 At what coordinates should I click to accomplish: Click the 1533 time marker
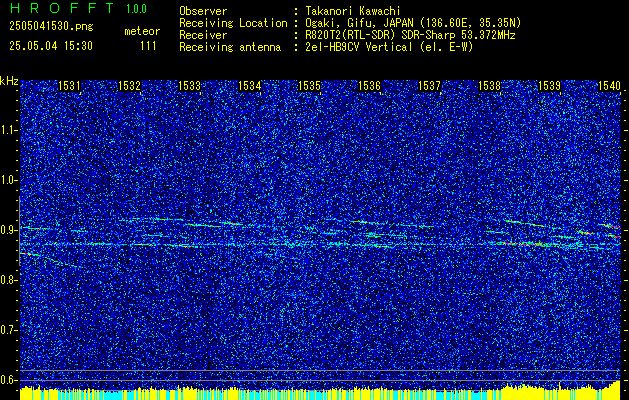[x=189, y=85]
